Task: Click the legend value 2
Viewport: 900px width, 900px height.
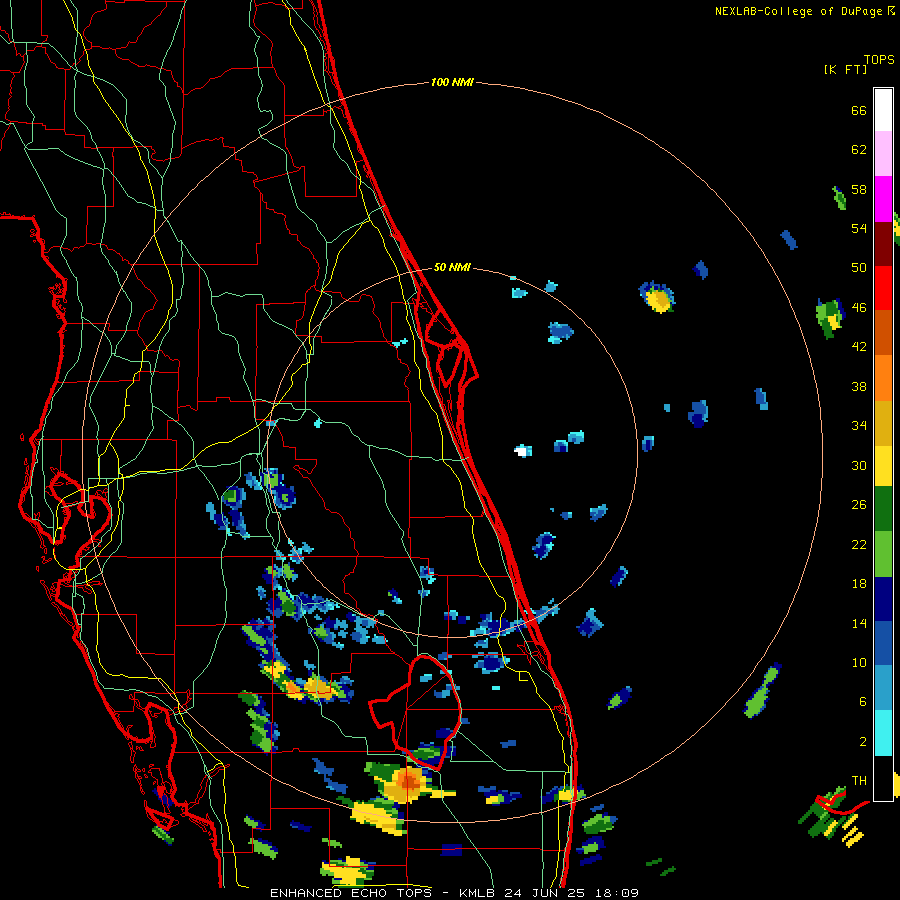Action: pos(862,742)
